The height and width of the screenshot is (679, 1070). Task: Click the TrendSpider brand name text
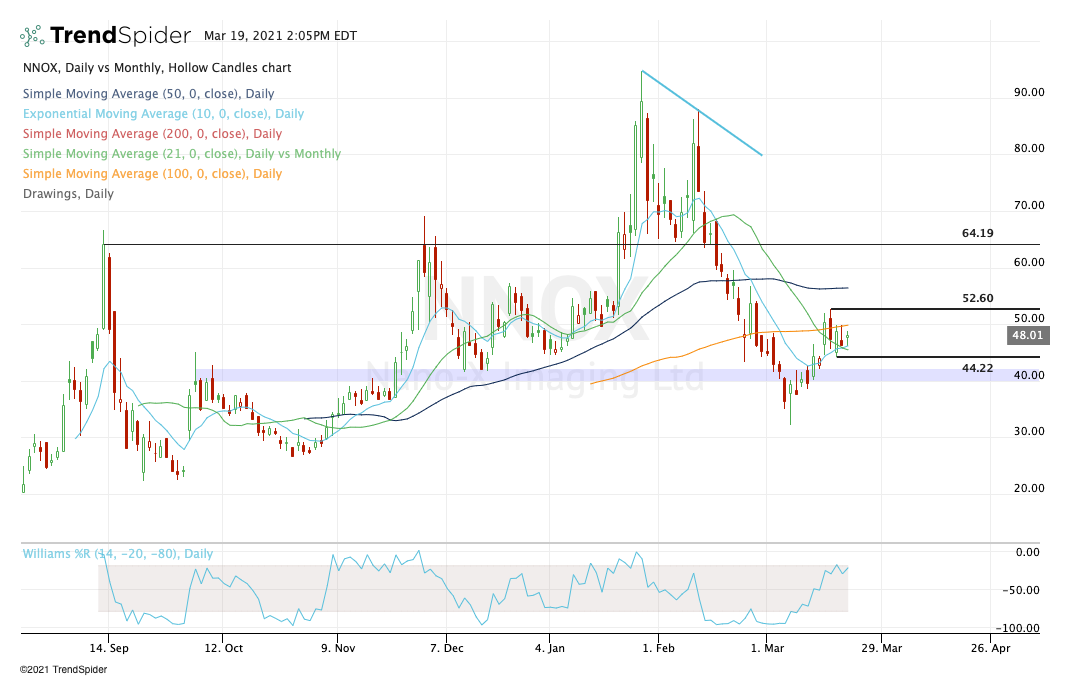coord(120,35)
